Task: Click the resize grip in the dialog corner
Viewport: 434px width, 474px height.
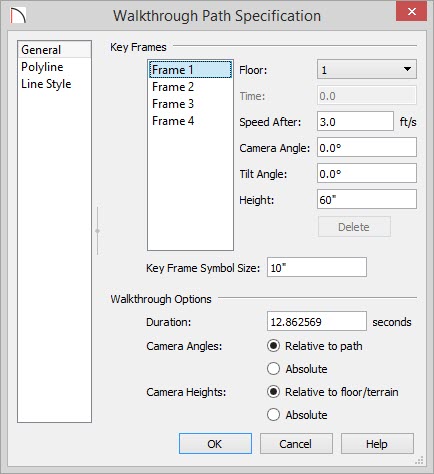Action: (419, 460)
